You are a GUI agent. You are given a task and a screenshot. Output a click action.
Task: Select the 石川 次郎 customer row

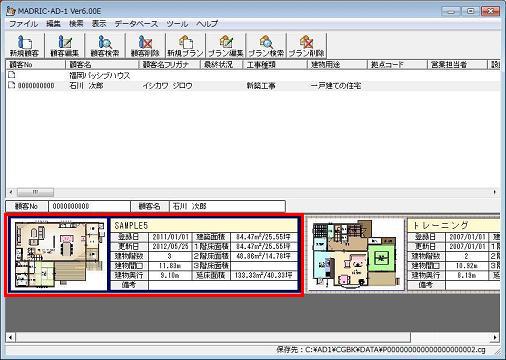tap(252, 86)
